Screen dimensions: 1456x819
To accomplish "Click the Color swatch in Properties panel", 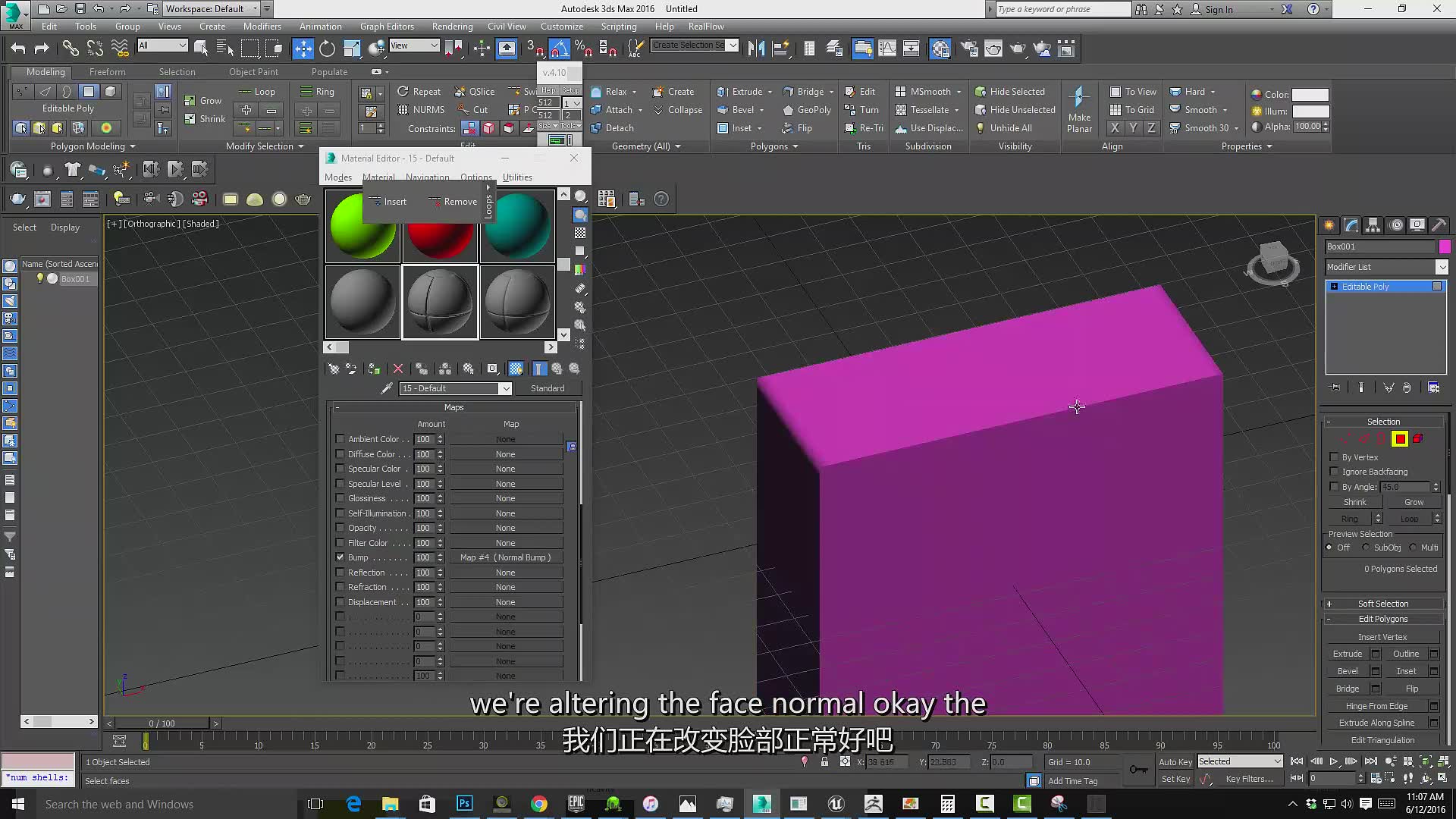I will (x=1310, y=95).
